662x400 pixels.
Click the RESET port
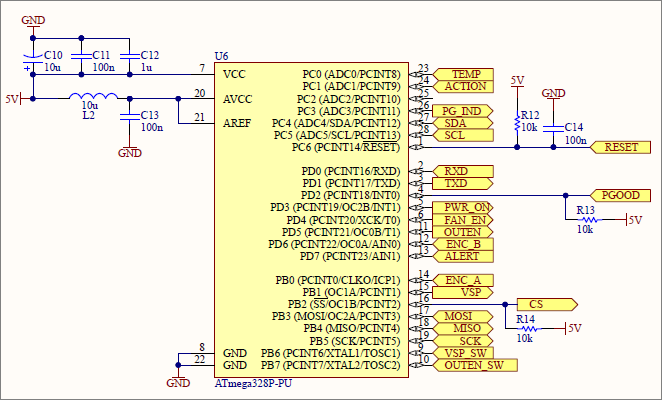(620, 147)
